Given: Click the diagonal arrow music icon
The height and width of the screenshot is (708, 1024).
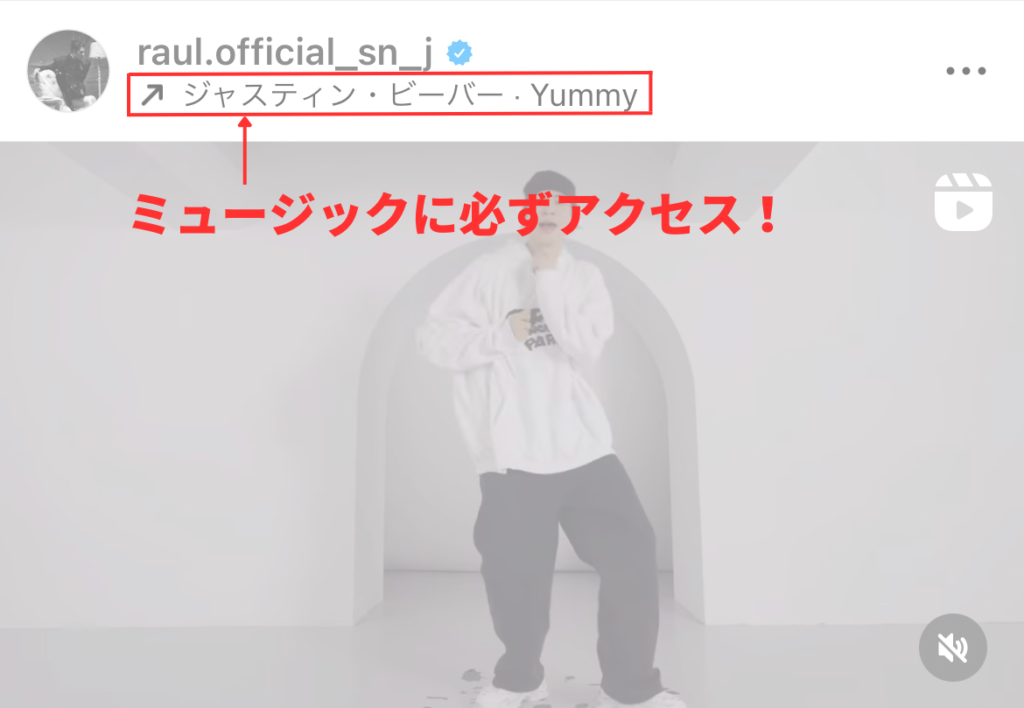Looking at the screenshot, I should tap(152, 95).
